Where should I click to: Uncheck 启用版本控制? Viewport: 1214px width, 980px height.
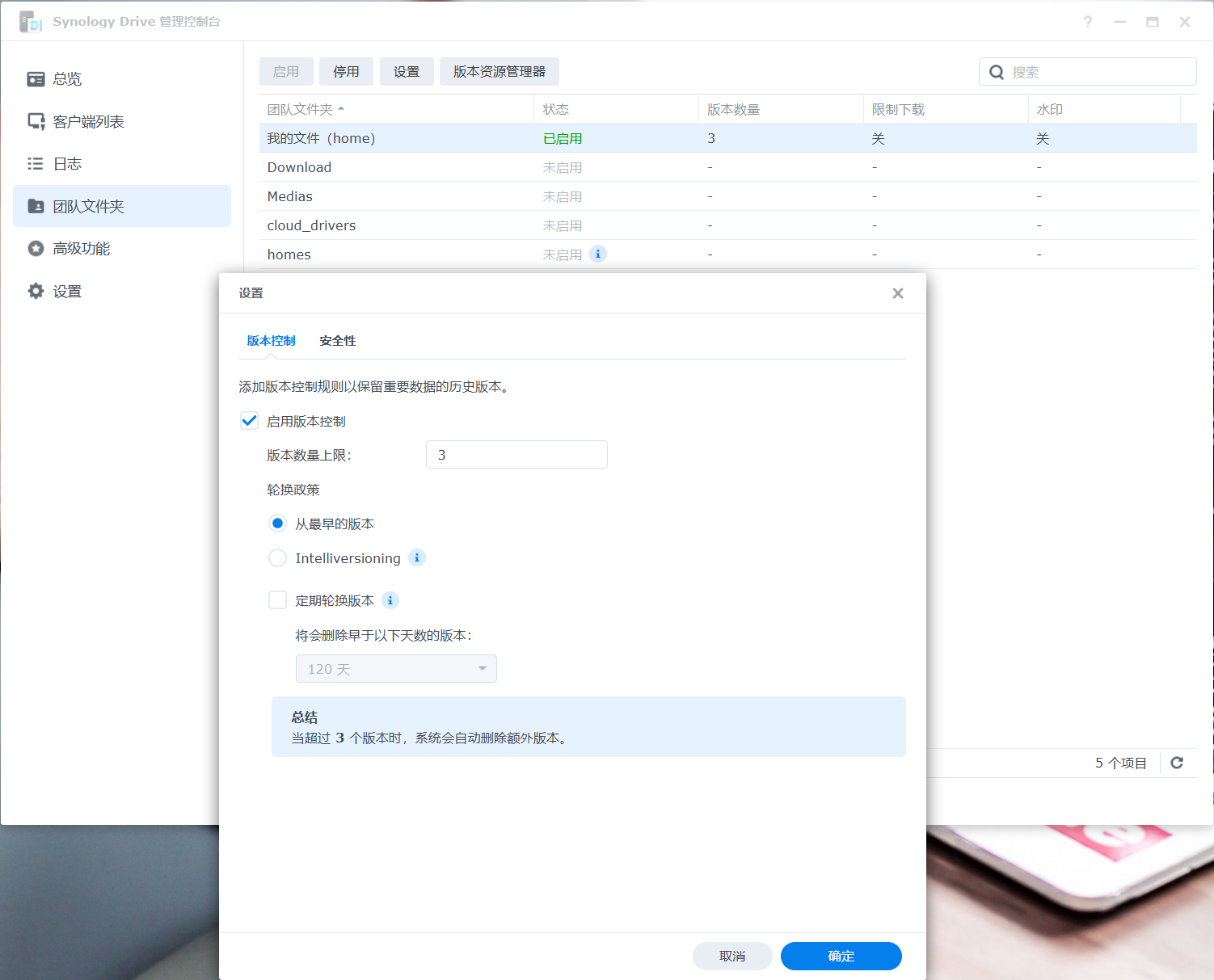[x=249, y=420]
